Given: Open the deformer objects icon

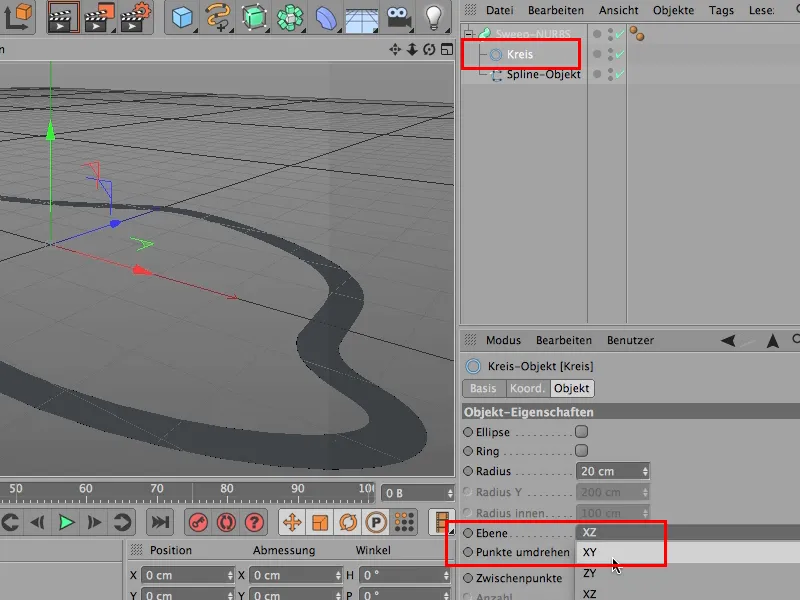Looking at the screenshot, I should click(x=326, y=17).
